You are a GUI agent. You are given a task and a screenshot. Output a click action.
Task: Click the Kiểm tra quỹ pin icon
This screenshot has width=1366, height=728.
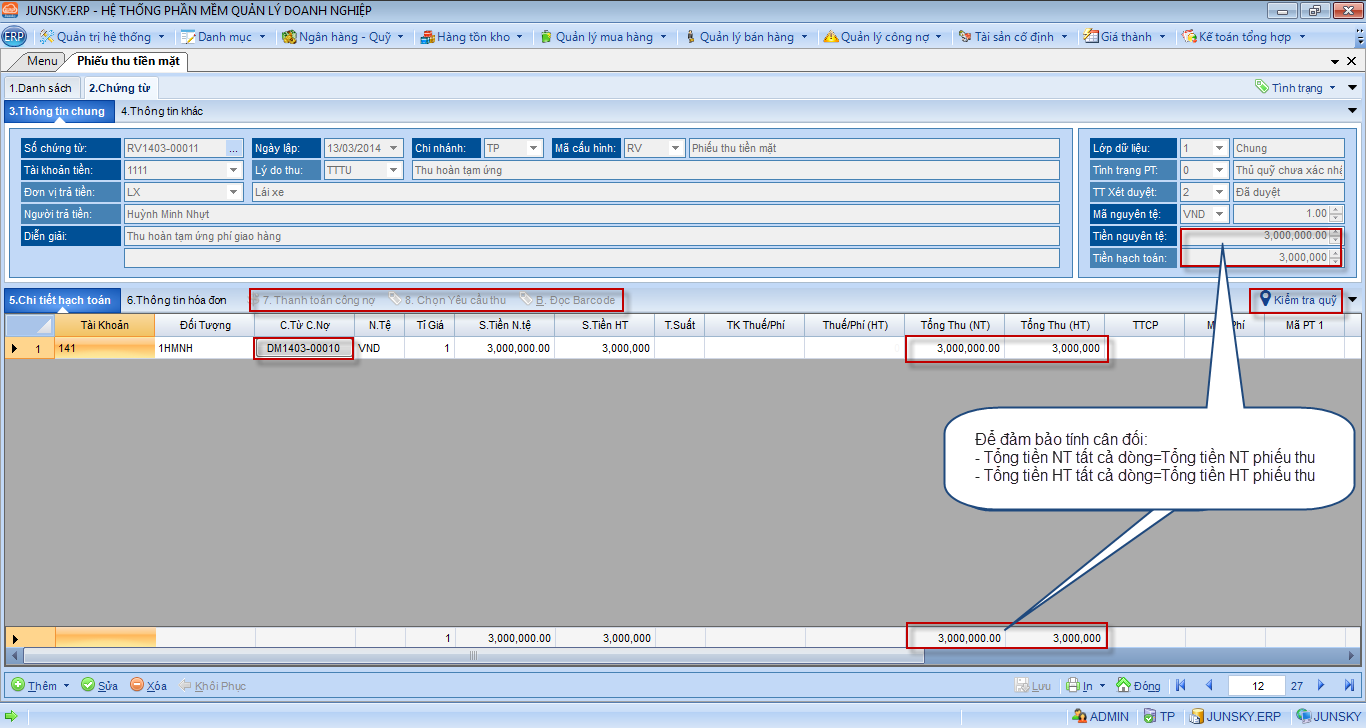point(1265,299)
